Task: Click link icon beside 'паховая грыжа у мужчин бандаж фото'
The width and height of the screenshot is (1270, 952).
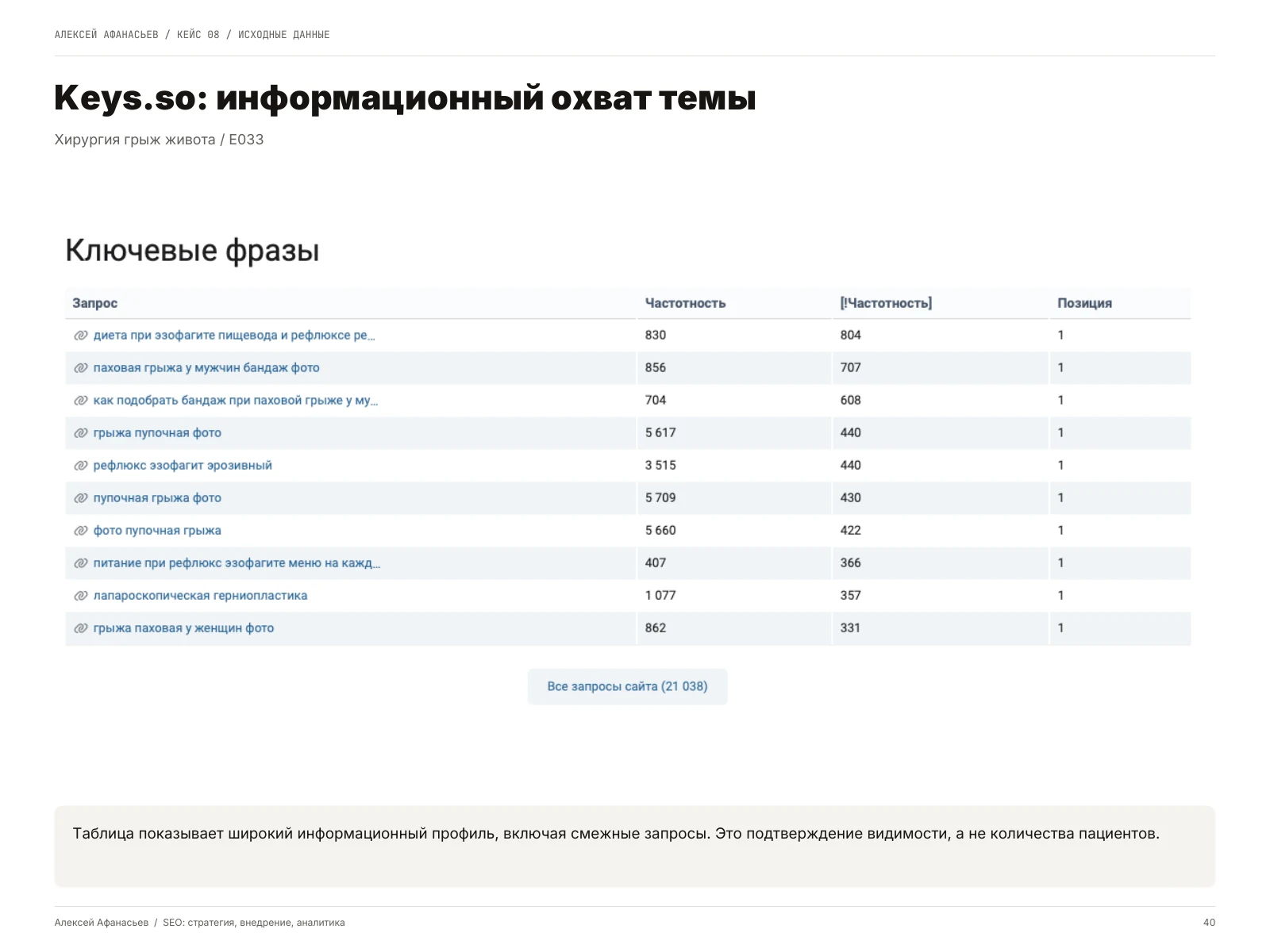Action: click(80, 368)
